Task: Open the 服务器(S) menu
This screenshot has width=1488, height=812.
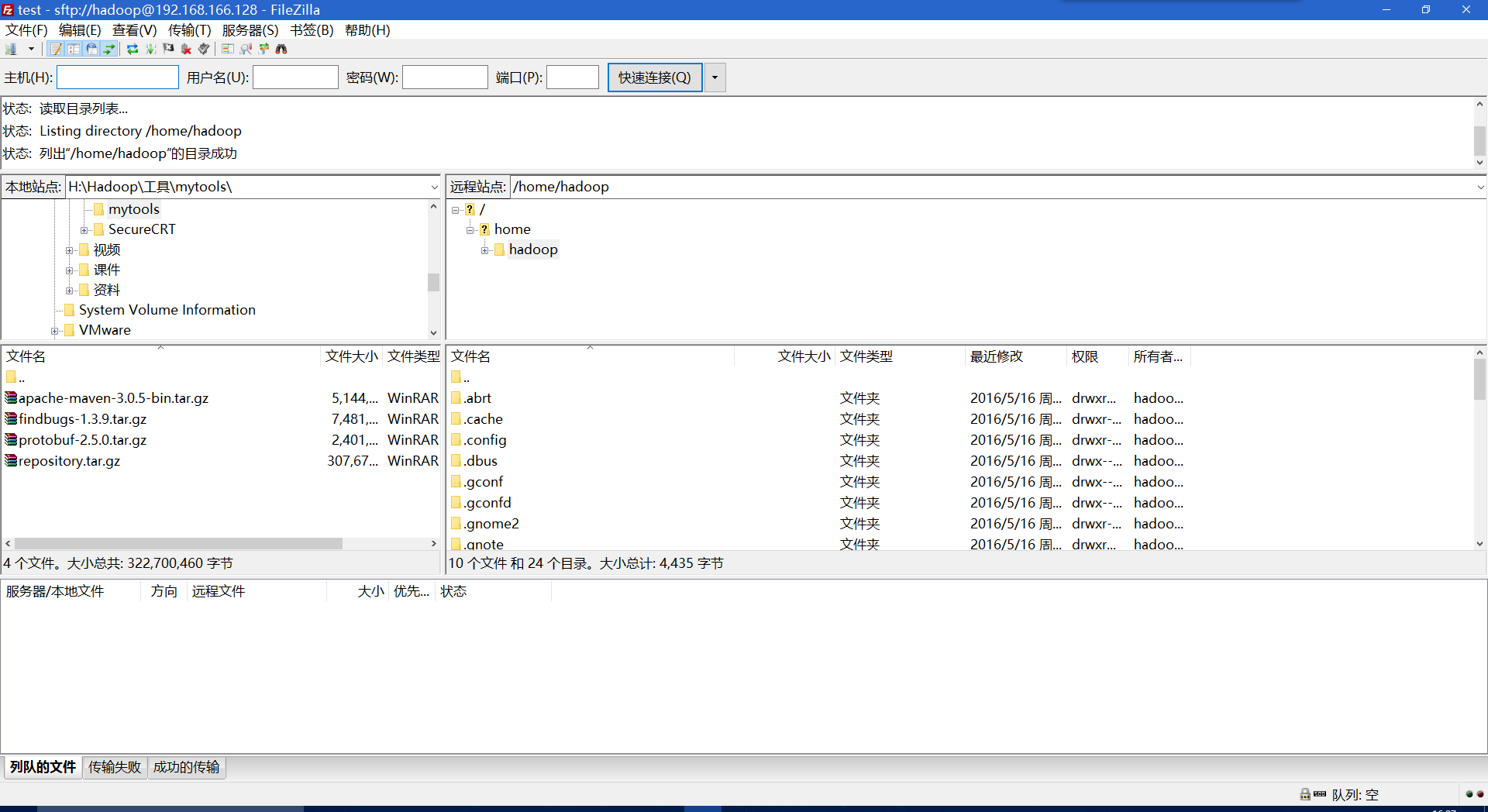Action: point(250,30)
